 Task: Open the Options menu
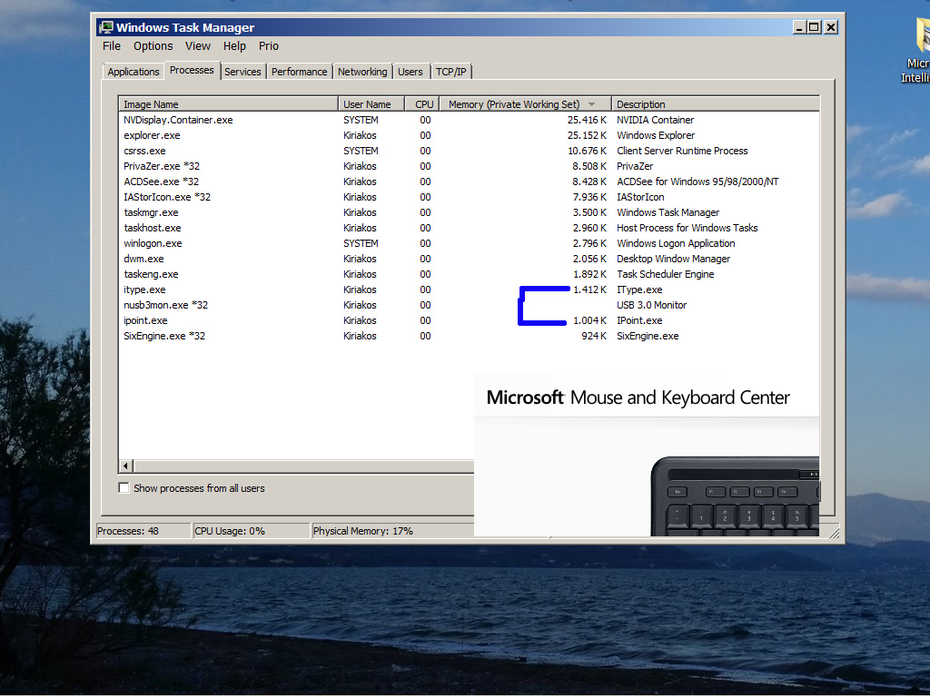tap(153, 46)
